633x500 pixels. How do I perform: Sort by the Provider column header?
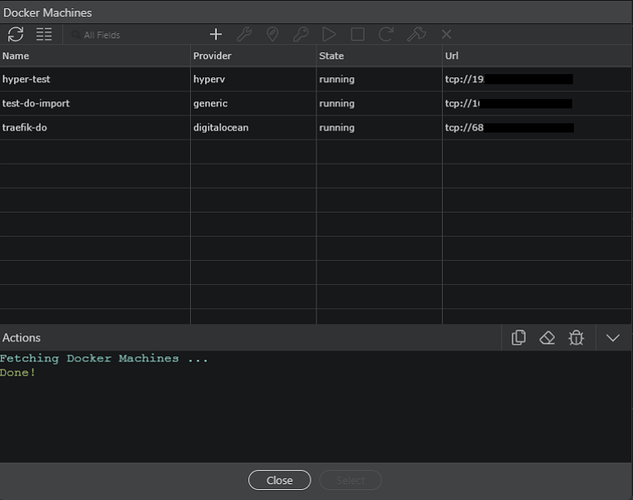point(253,56)
